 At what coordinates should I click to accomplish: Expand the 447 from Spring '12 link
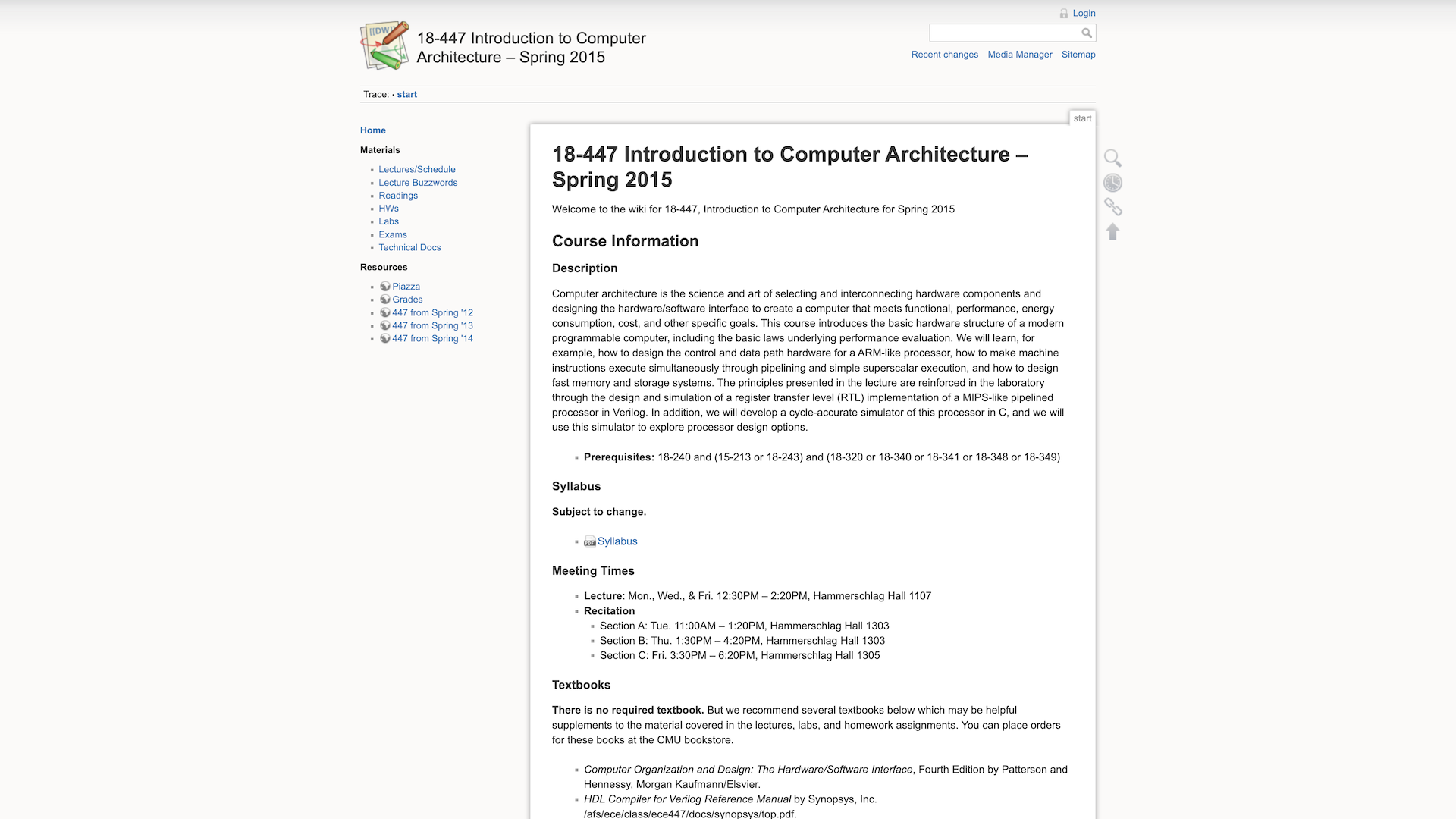coord(432,312)
